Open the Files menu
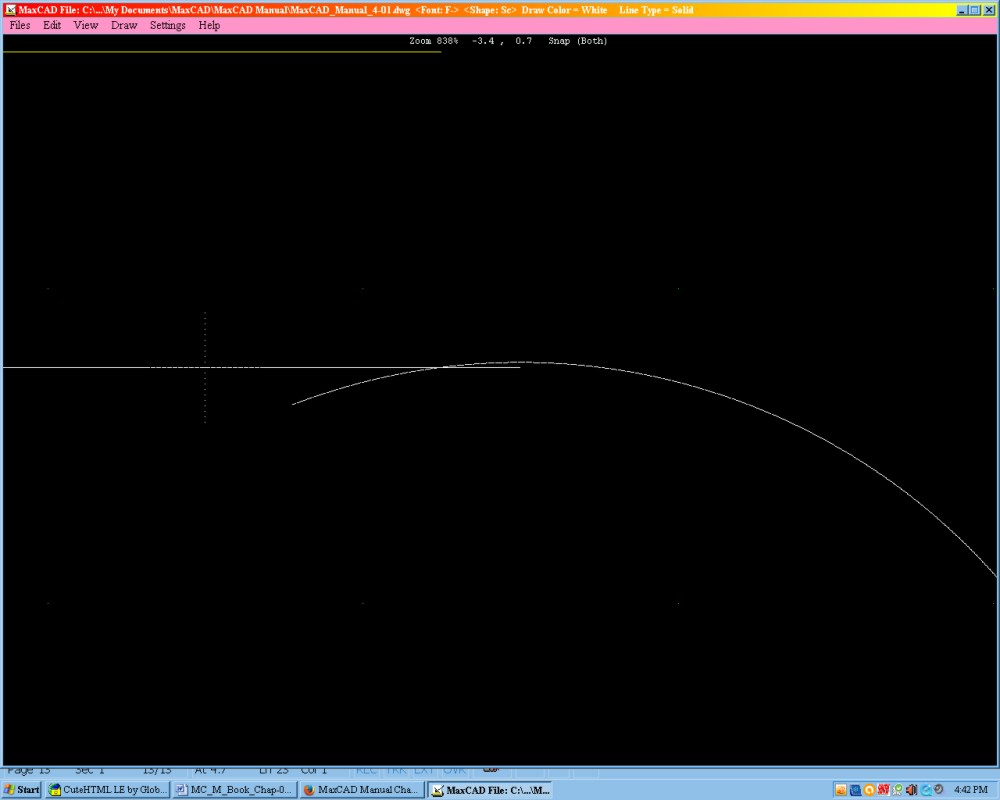Image resolution: width=1000 pixels, height=800 pixels. point(20,25)
